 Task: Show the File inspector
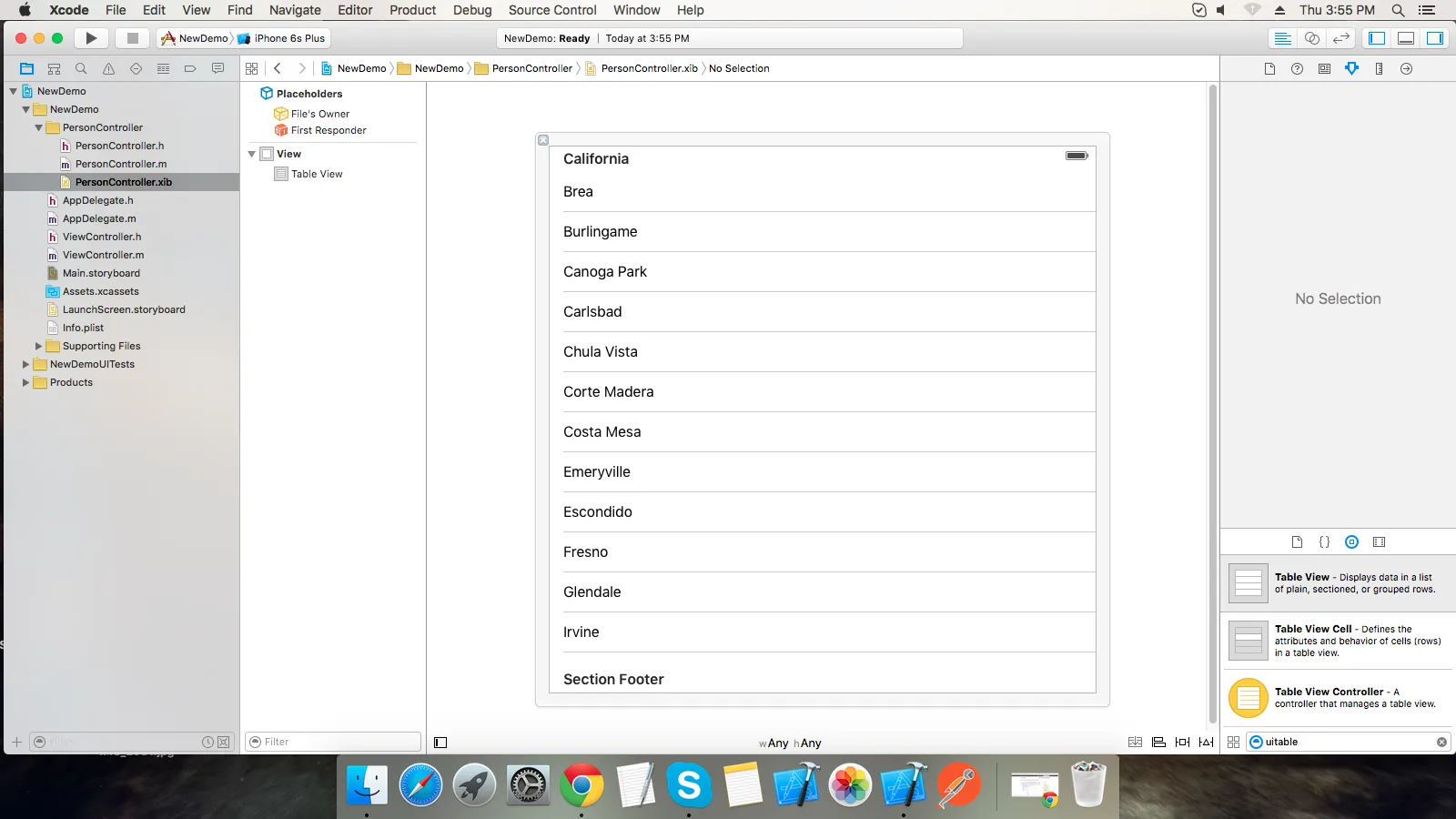1269,68
